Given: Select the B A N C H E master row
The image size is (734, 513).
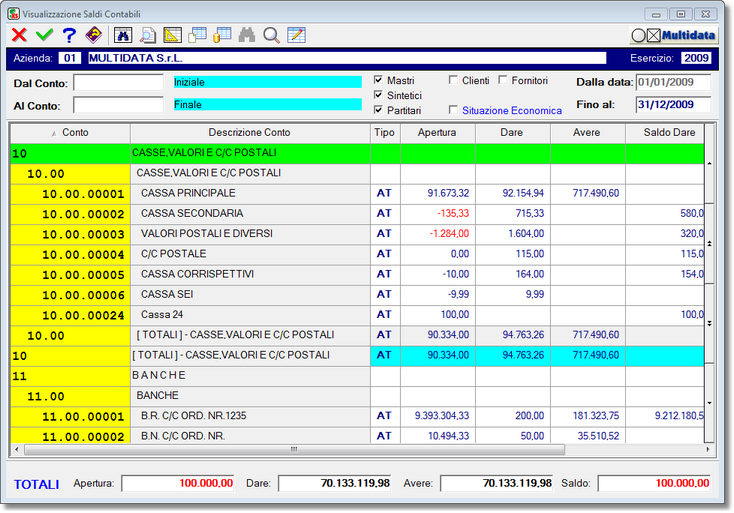Looking at the screenshot, I should (x=357, y=376).
